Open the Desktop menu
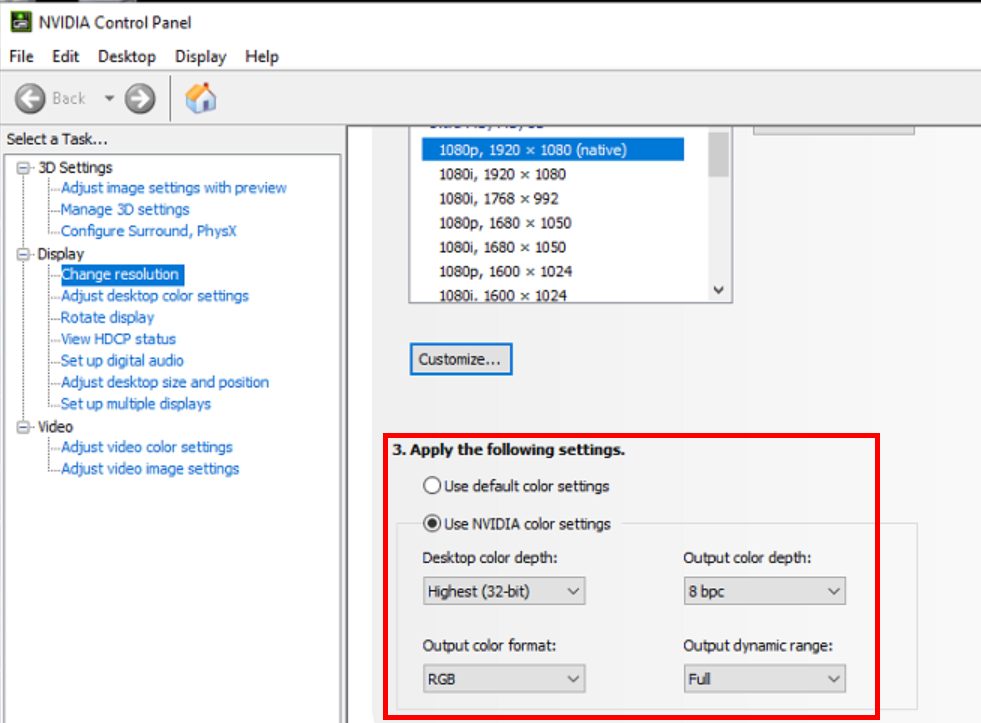 [127, 56]
